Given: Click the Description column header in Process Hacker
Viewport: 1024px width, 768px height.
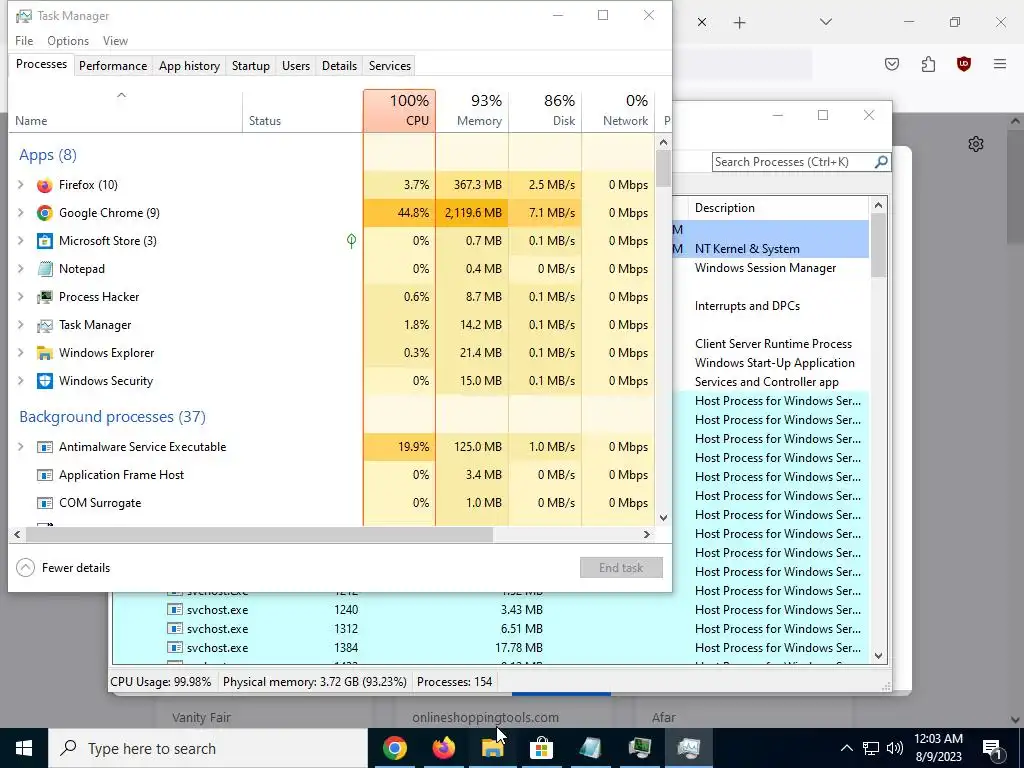Looking at the screenshot, I should pyautogui.click(x=778, y=208).
